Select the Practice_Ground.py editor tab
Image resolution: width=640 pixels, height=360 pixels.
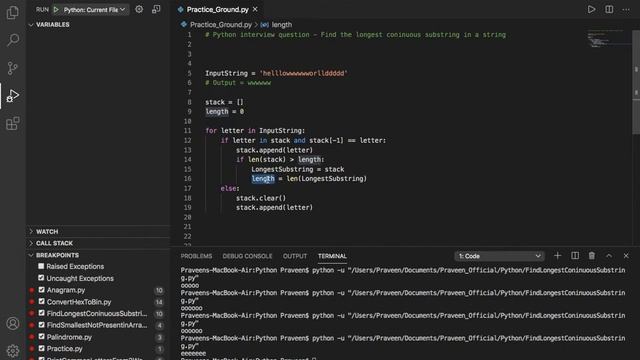pyautogui.click(x=217, y=9)
